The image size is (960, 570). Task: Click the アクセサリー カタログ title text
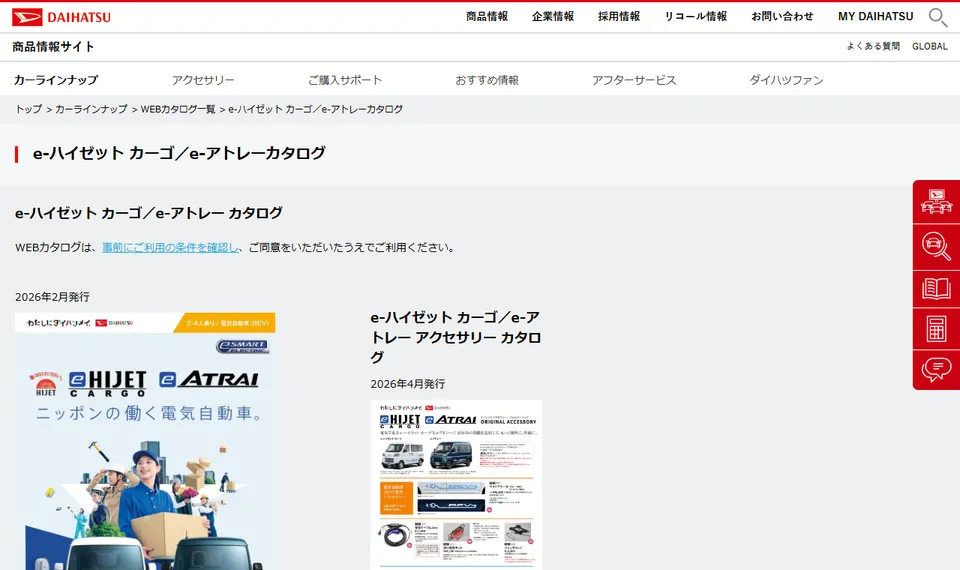(456, 337)
